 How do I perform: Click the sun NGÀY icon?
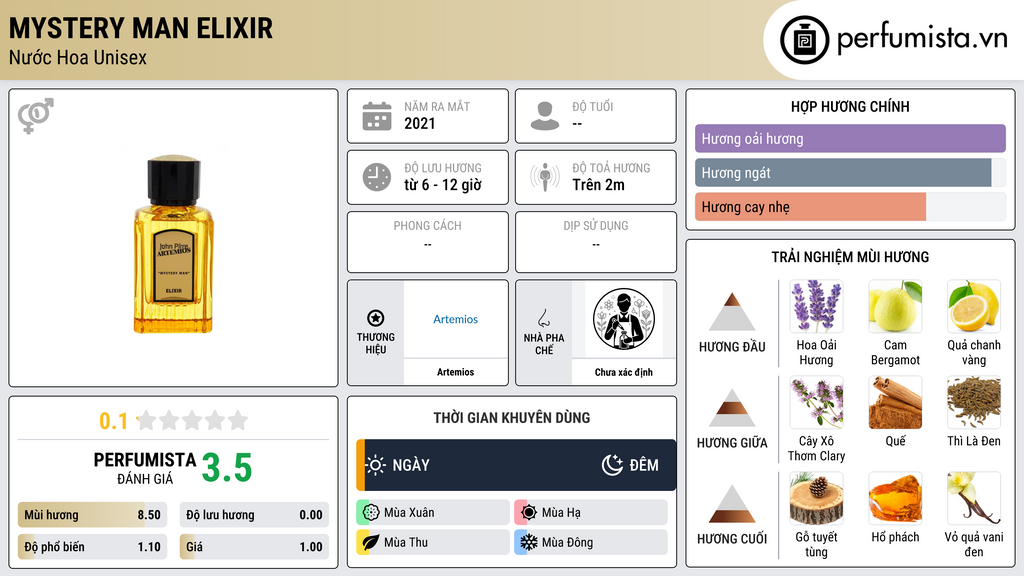[376, 465]
